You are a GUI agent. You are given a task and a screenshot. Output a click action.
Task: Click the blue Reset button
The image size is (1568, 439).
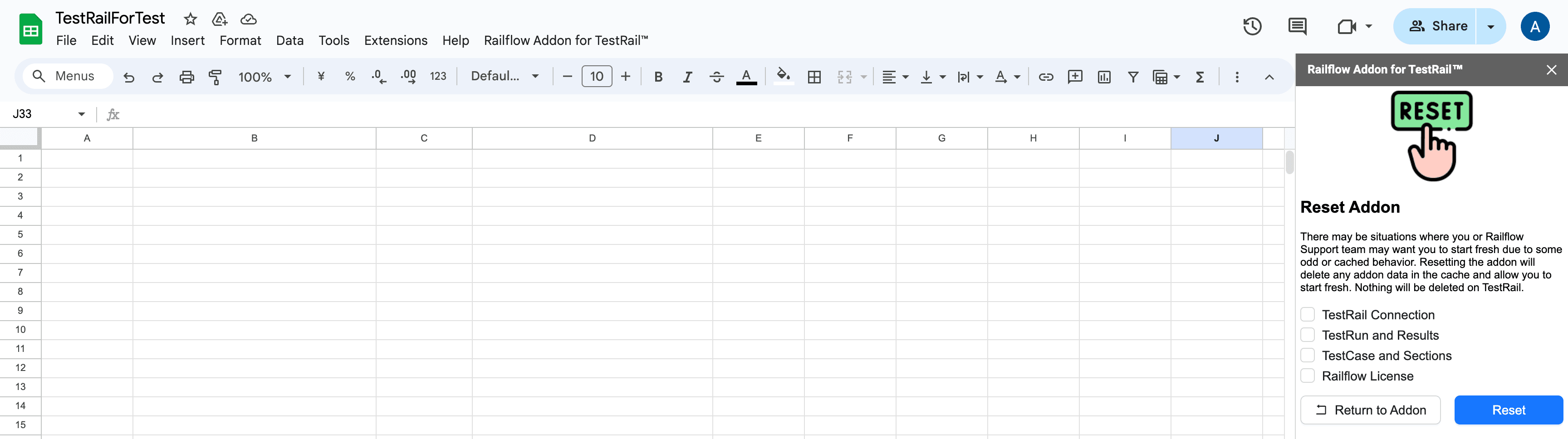(1509, 410)
